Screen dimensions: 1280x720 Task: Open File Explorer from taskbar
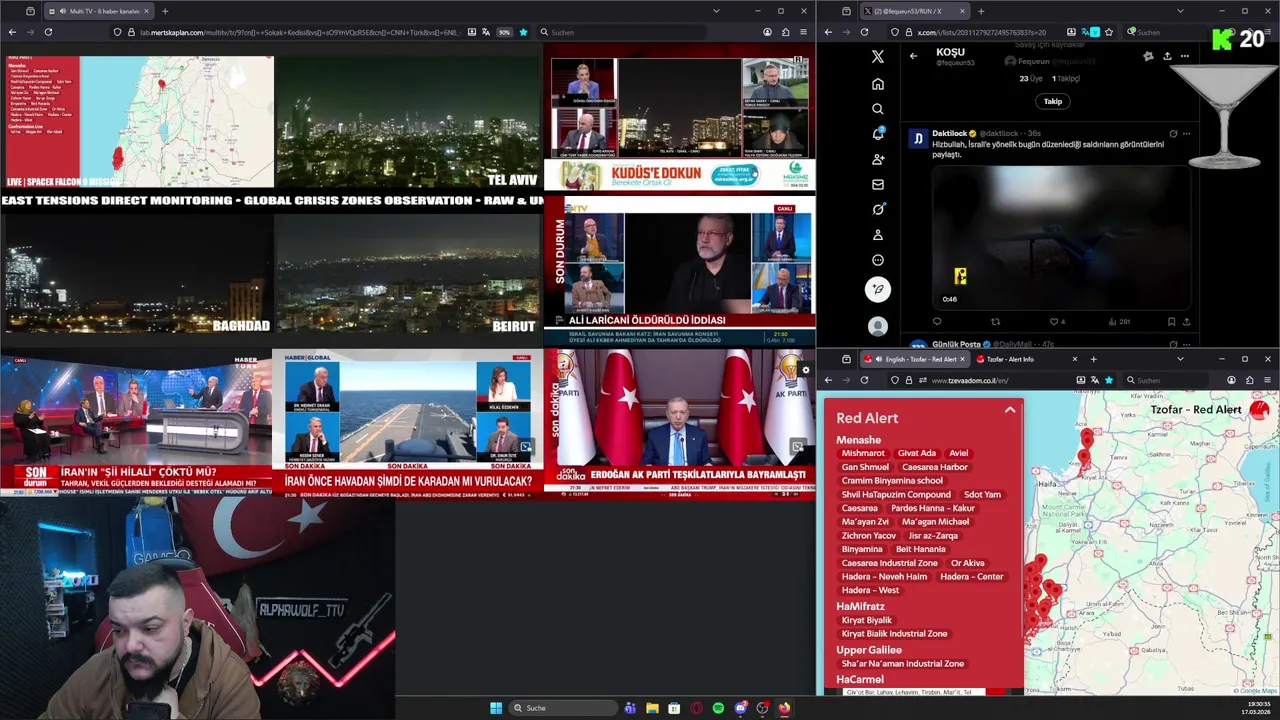pos(652,708)
